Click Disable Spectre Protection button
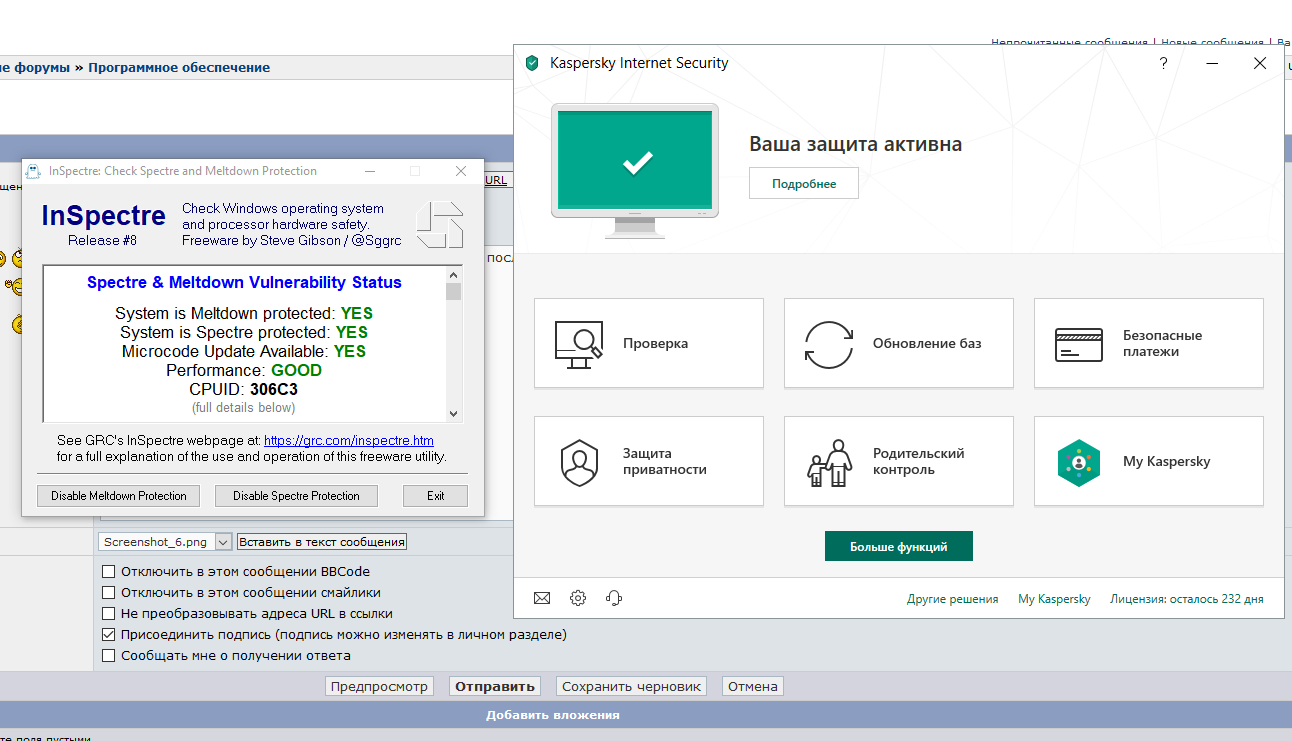 pos(296,496)
